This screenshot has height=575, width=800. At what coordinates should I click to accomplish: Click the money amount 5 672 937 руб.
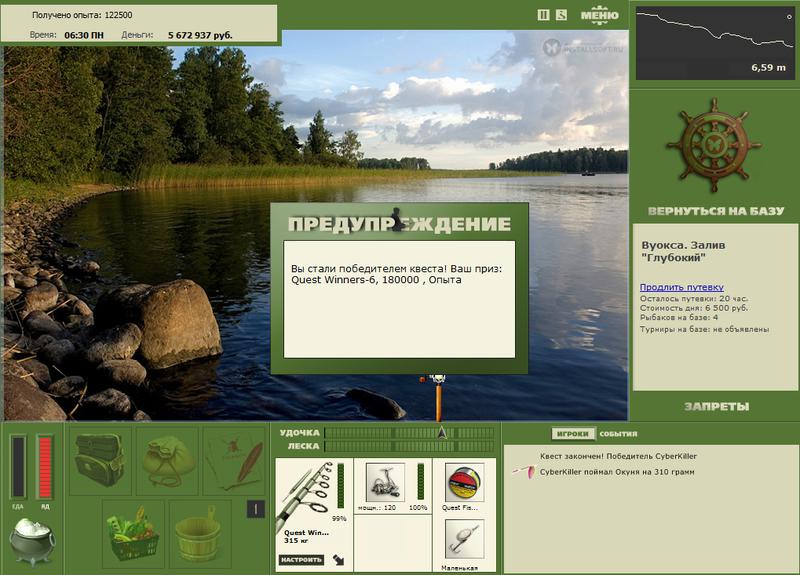[200, 35]
